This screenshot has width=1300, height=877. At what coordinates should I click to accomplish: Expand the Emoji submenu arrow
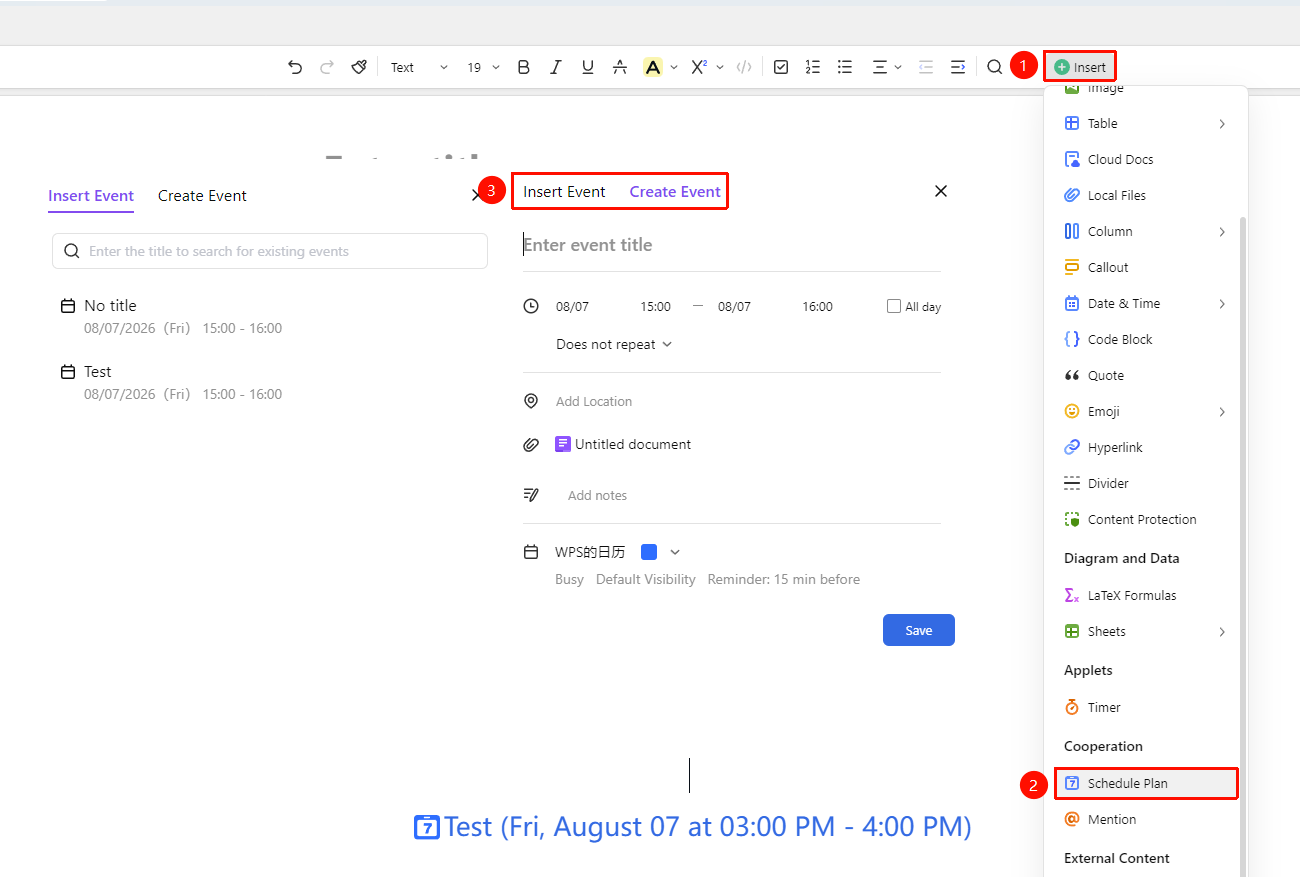coord(1222,411)
